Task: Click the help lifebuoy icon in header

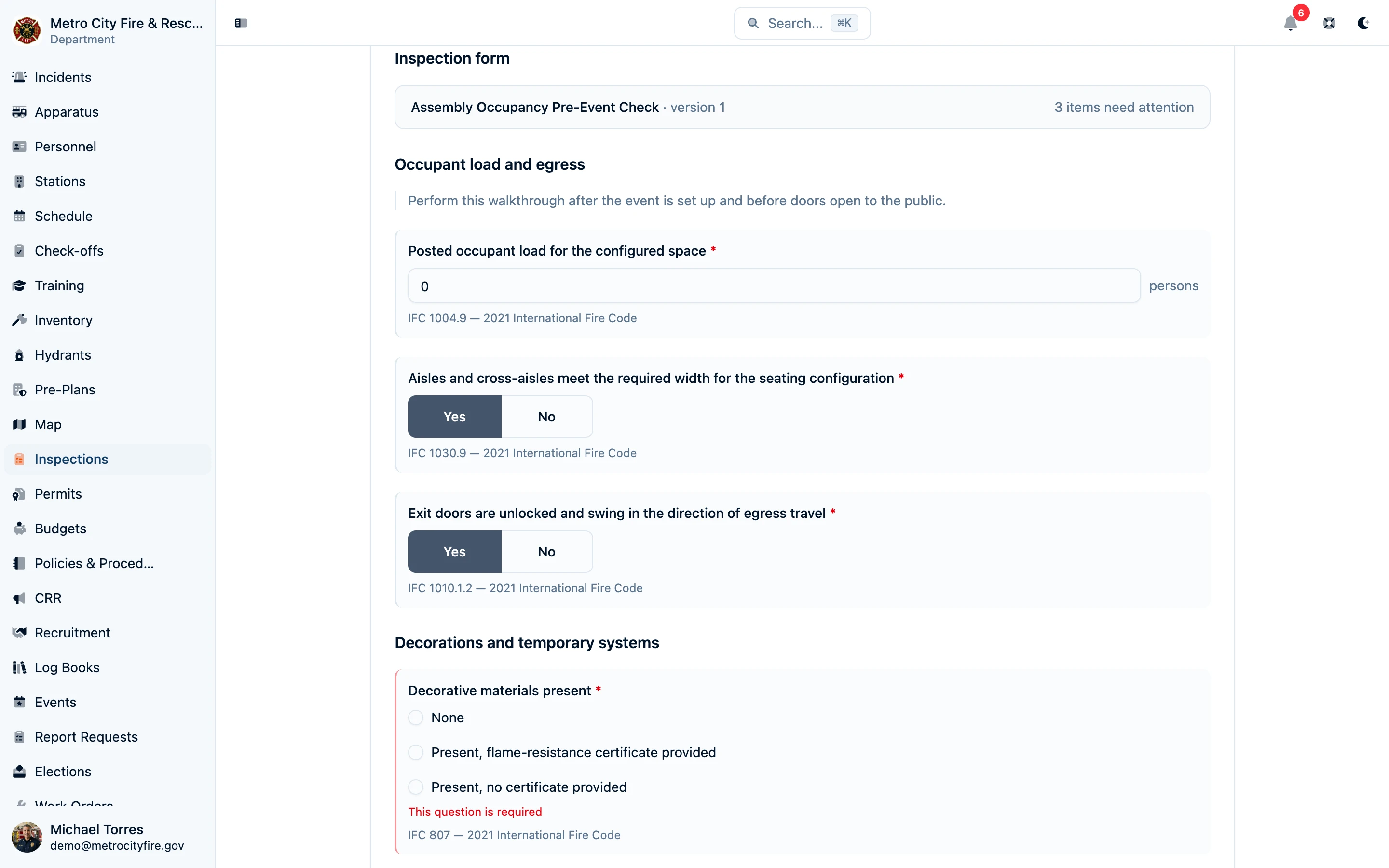Action: tap(1329, 23)
